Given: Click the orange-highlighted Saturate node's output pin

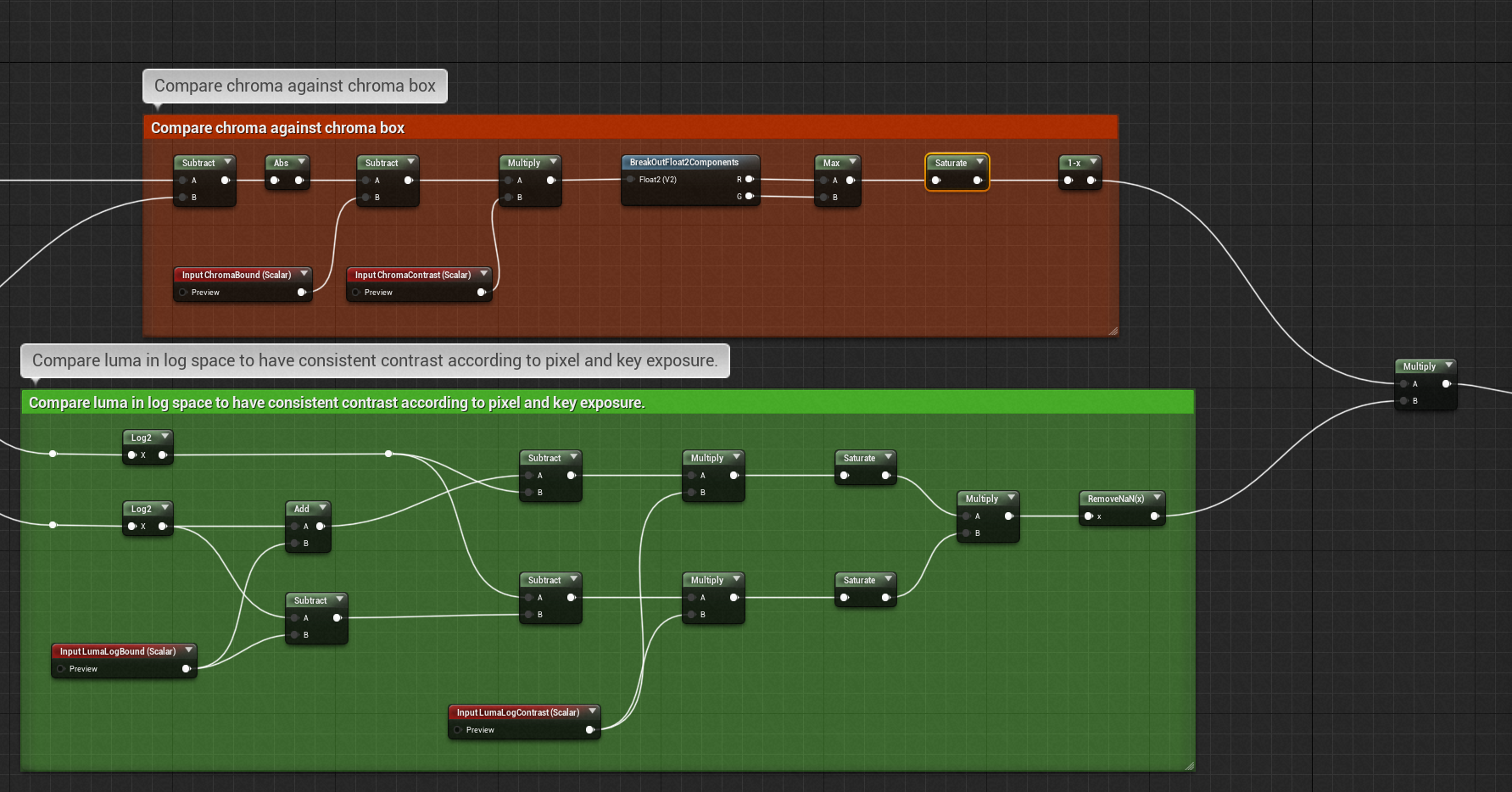Looking at the screenshot, I should (978, 181).
